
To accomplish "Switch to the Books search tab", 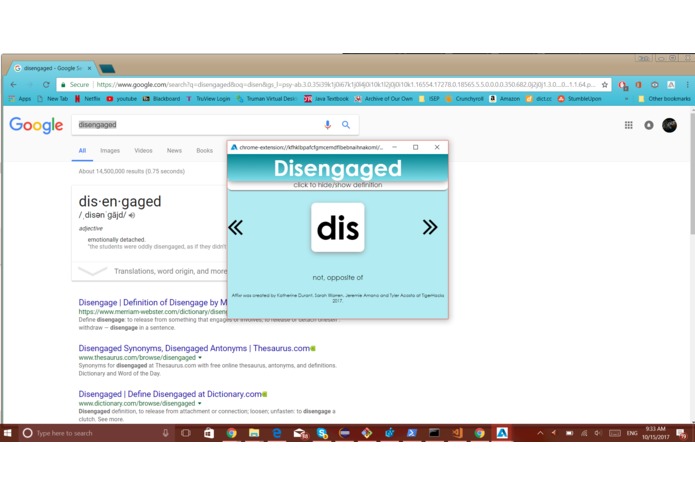I will click(204, 151).
